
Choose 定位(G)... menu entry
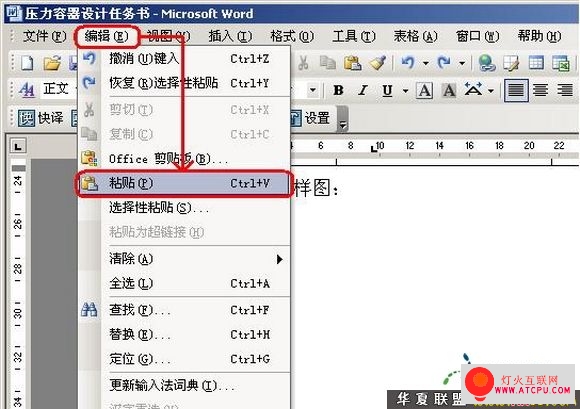(184, 359)
